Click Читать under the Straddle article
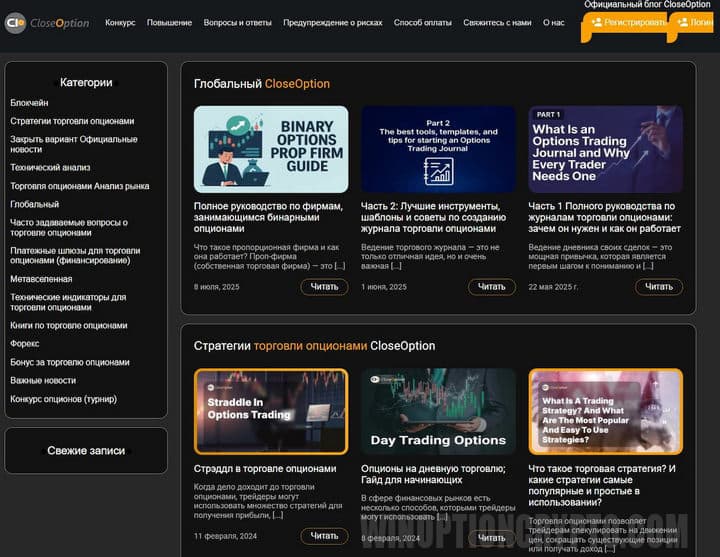Viewport: 720px width, 557px height. (324, 536)
